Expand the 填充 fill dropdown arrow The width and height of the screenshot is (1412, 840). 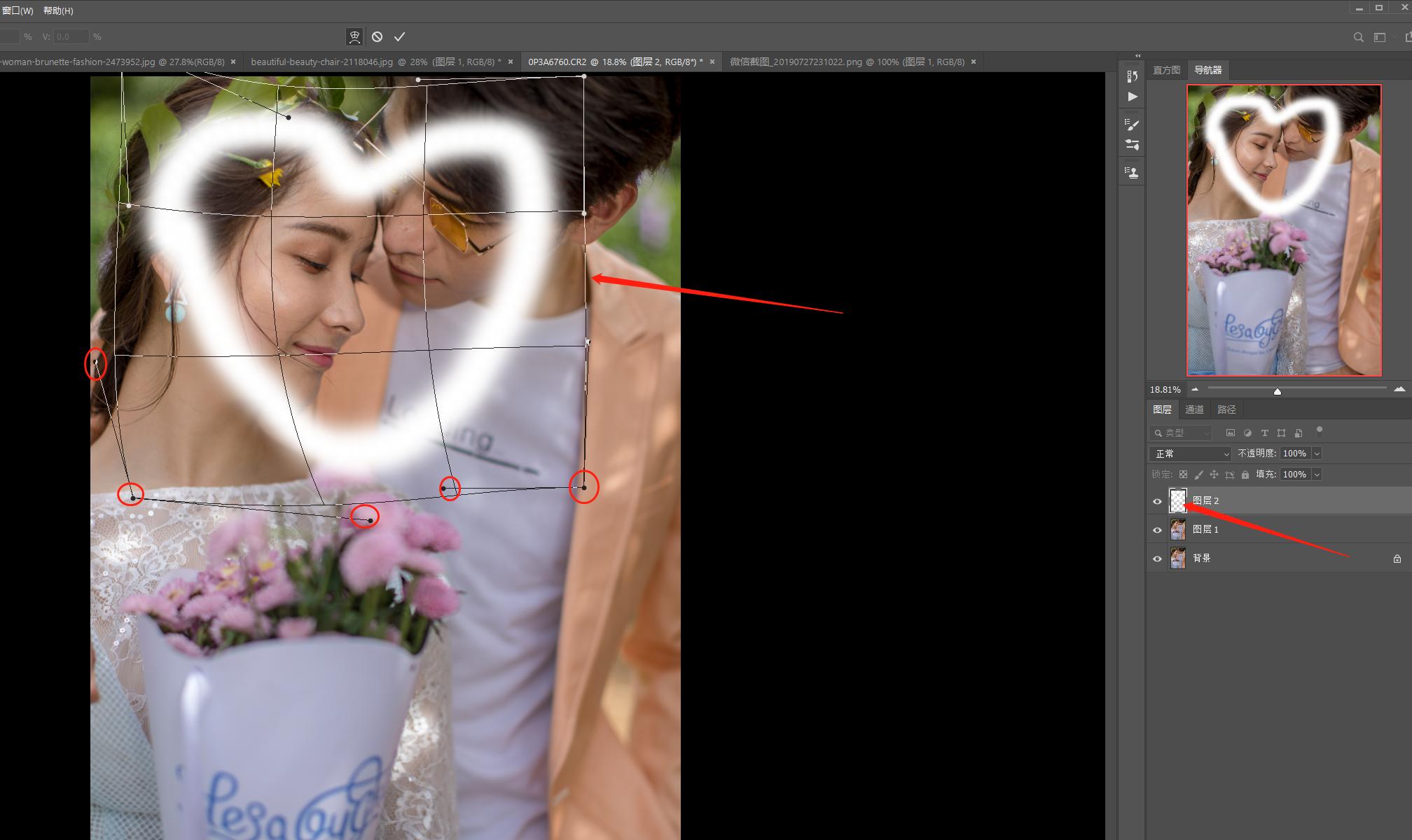coord(1317,475)
